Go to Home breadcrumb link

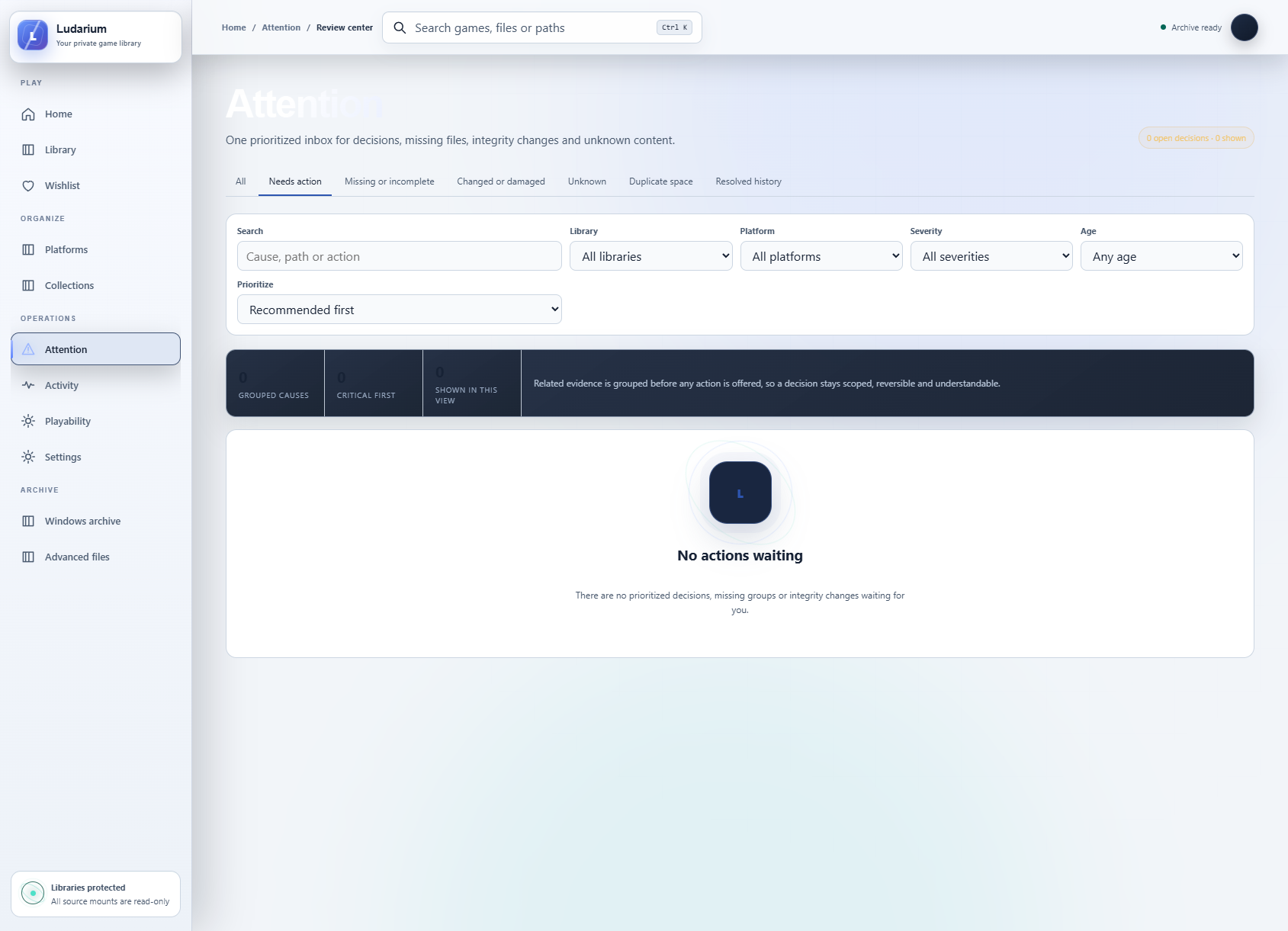tap(234, 27)
